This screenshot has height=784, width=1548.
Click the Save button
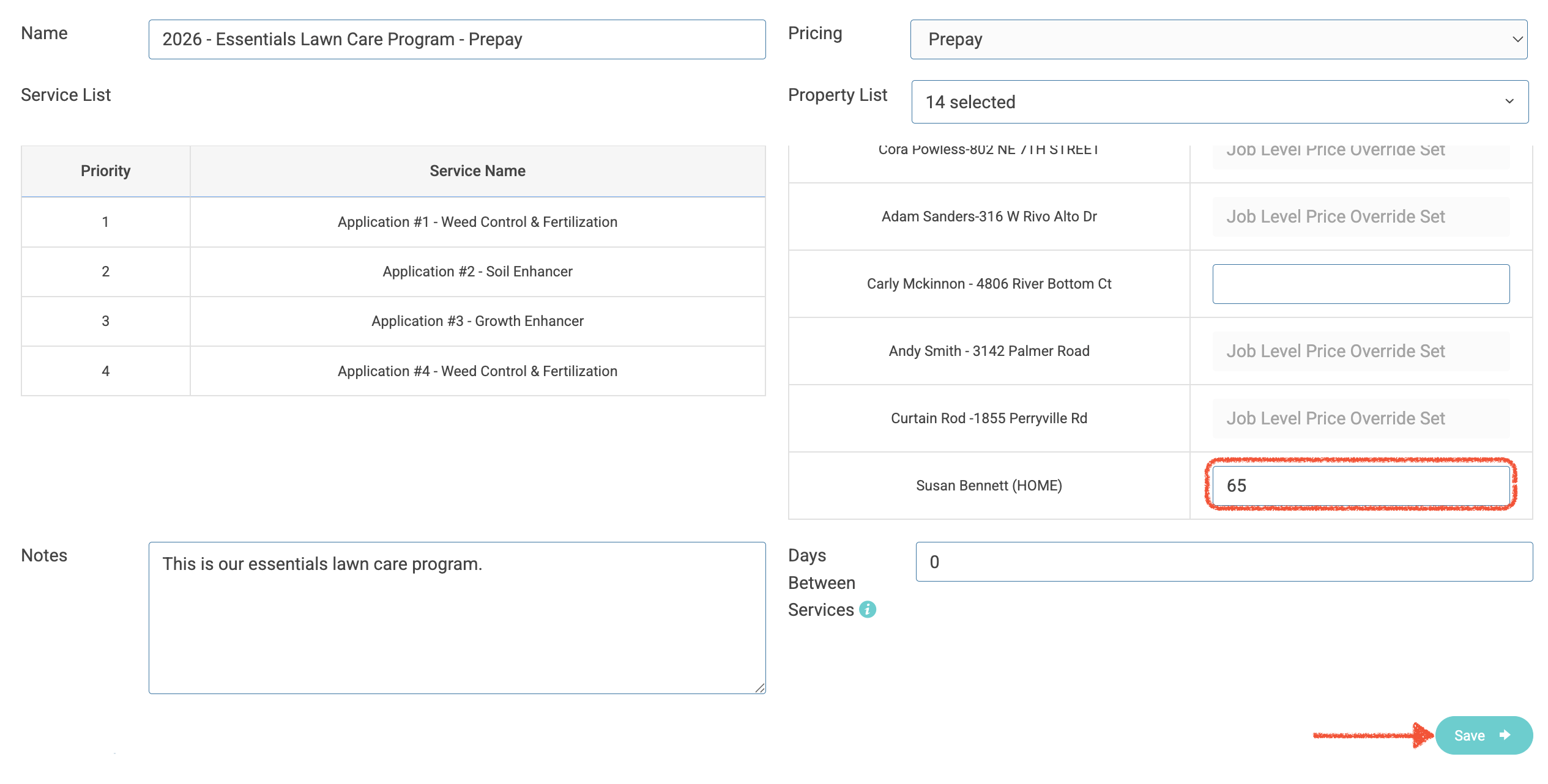tap(1482, 735)
